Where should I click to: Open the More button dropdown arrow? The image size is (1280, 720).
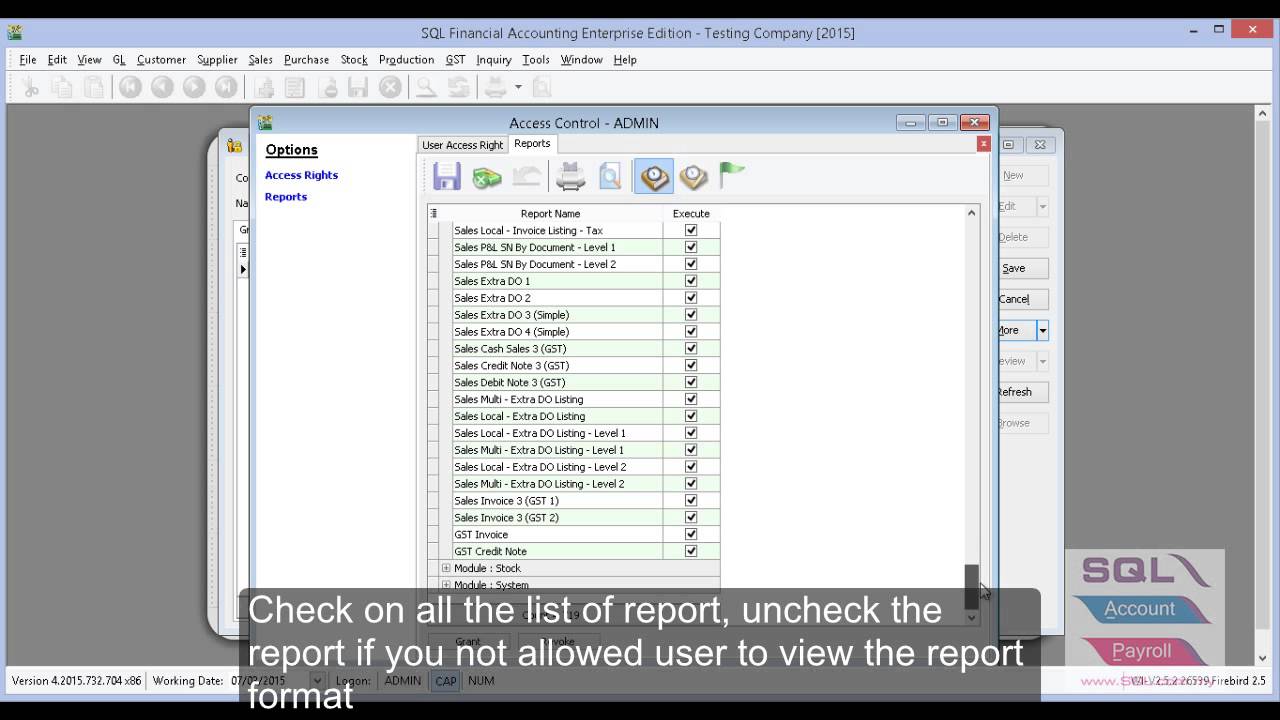1042,330
